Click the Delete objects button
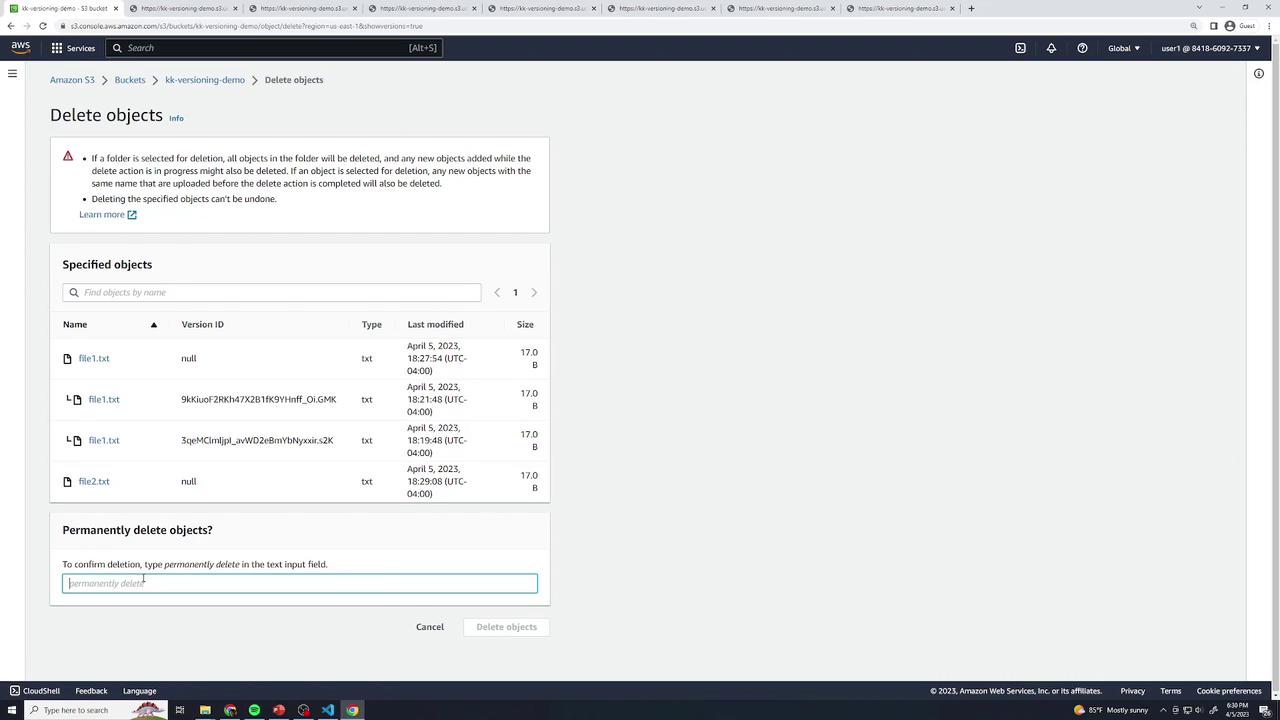1280x720 pixels. (x=506, y=627)
